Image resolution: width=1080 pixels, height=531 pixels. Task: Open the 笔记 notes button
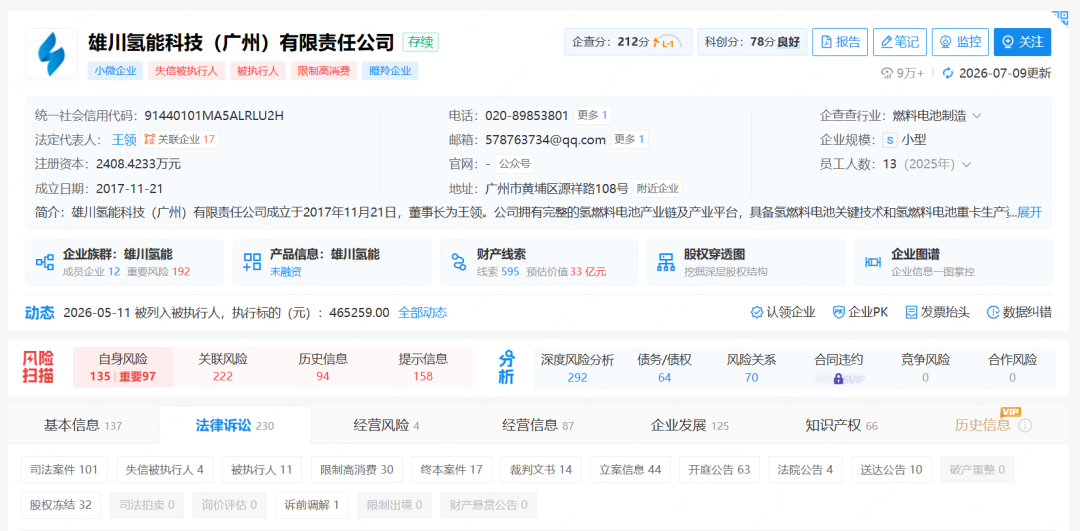pos(900,42)
